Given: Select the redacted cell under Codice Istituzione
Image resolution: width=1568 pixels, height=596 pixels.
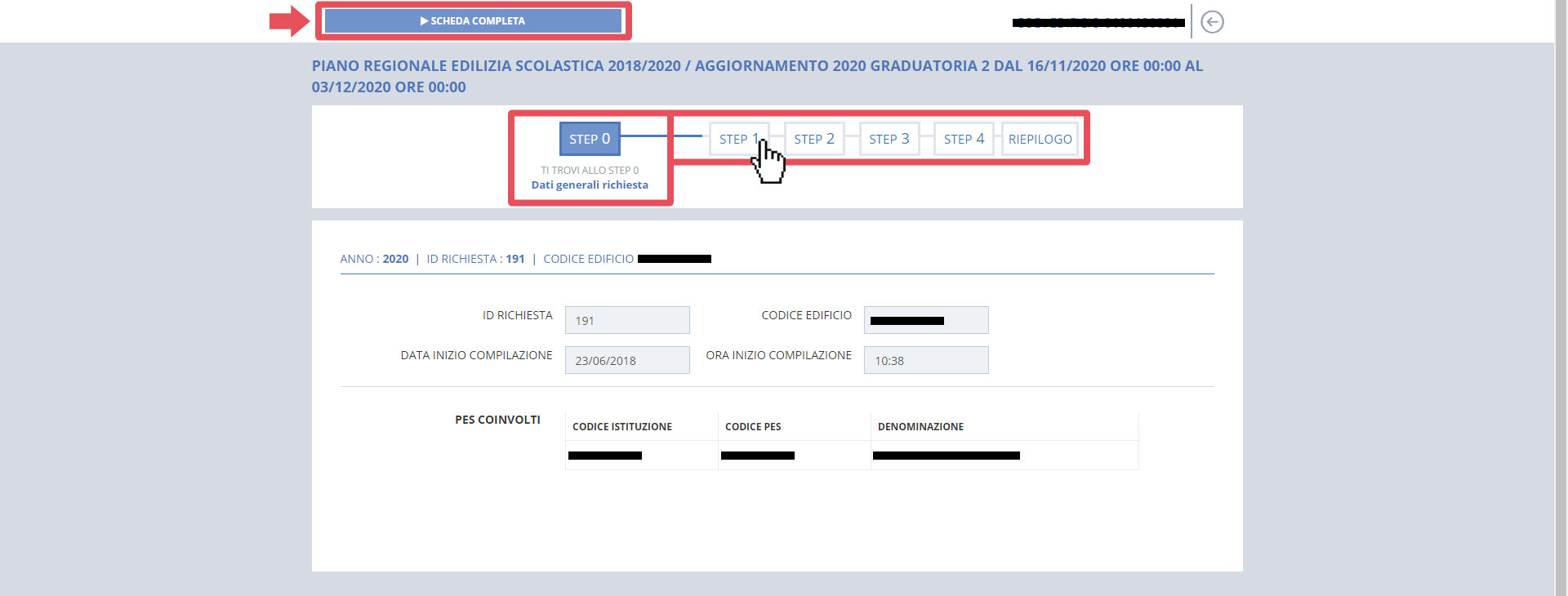Looking at the screenshot, I should coord(605,456).
